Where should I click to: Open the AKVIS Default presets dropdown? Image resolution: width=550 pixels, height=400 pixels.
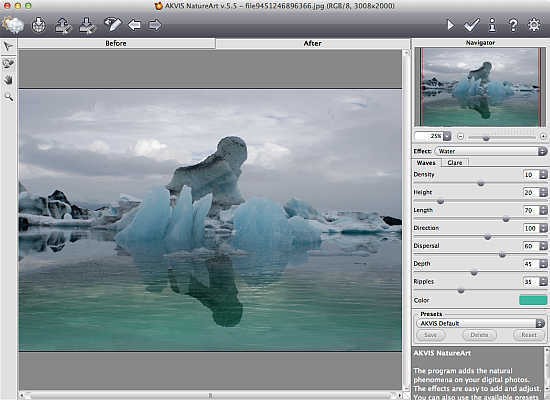[481, 323]
